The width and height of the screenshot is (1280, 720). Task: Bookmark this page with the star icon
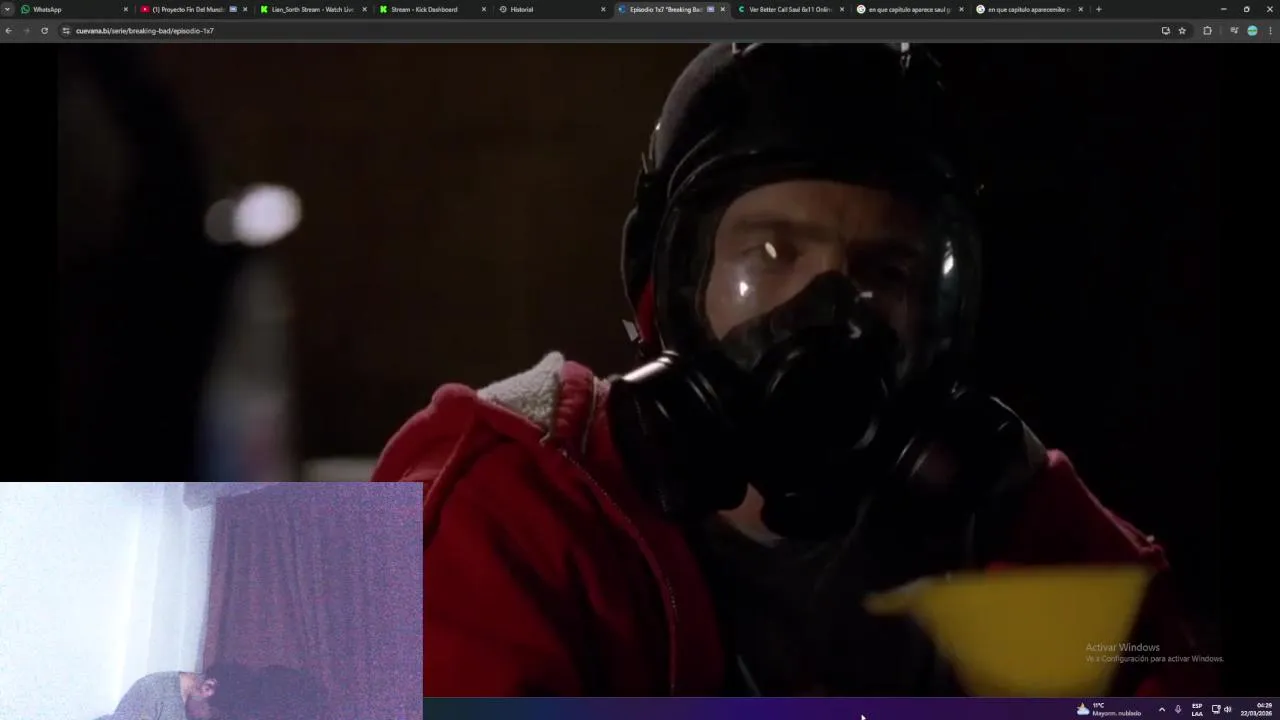click(1182, 31)
